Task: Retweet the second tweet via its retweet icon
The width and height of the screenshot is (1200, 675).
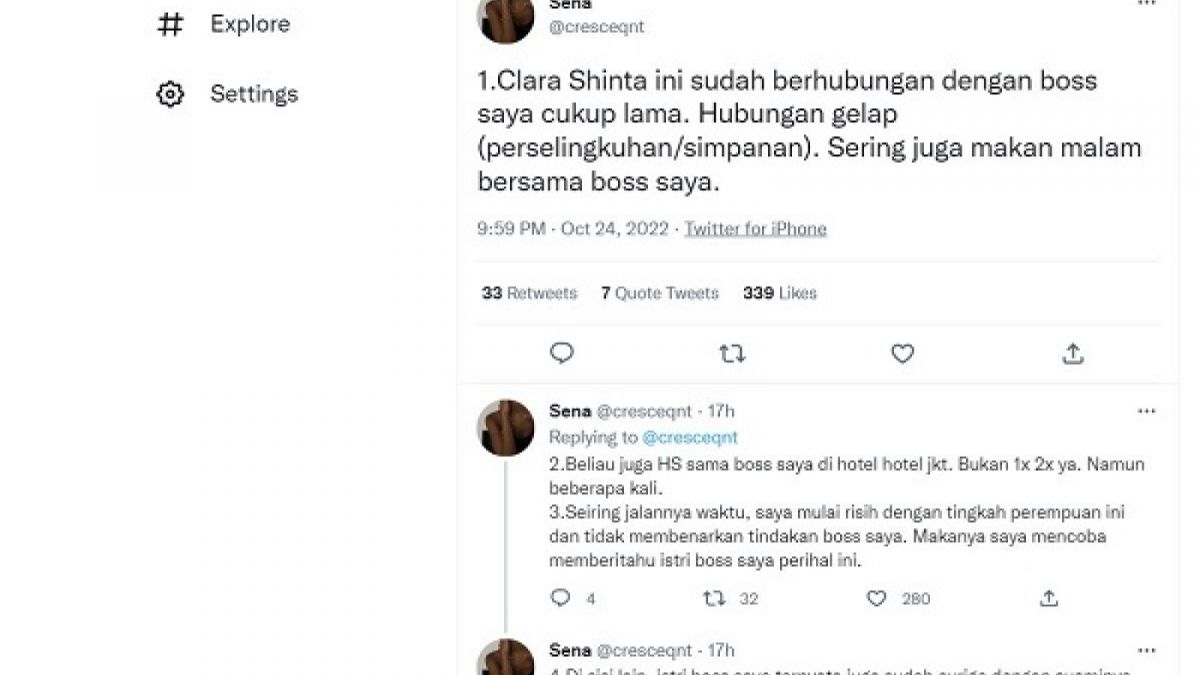Action: click(x=712, y=598)
